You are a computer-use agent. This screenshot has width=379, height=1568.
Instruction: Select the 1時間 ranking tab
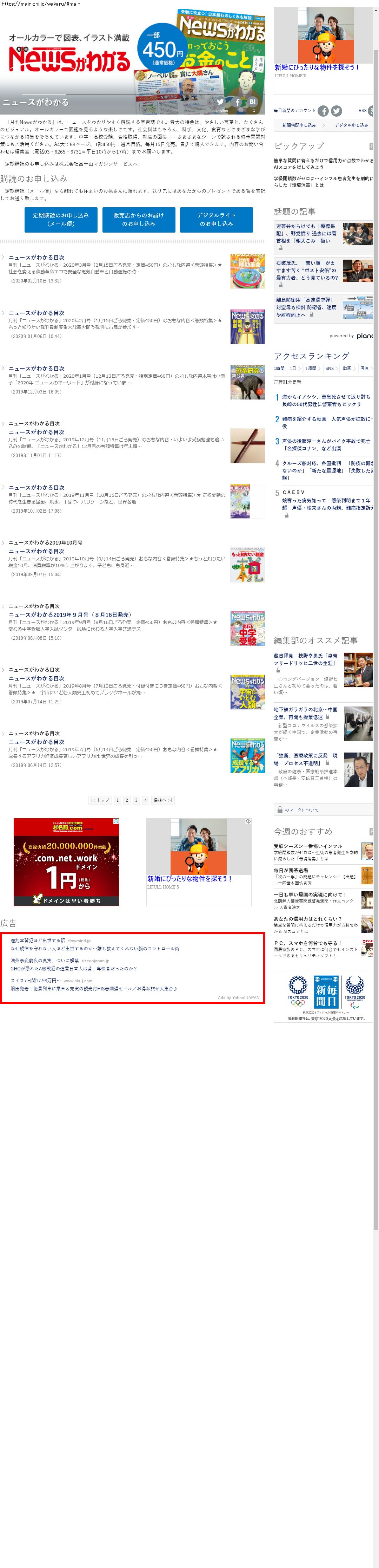pyautogui.click(x=279, y=368)
